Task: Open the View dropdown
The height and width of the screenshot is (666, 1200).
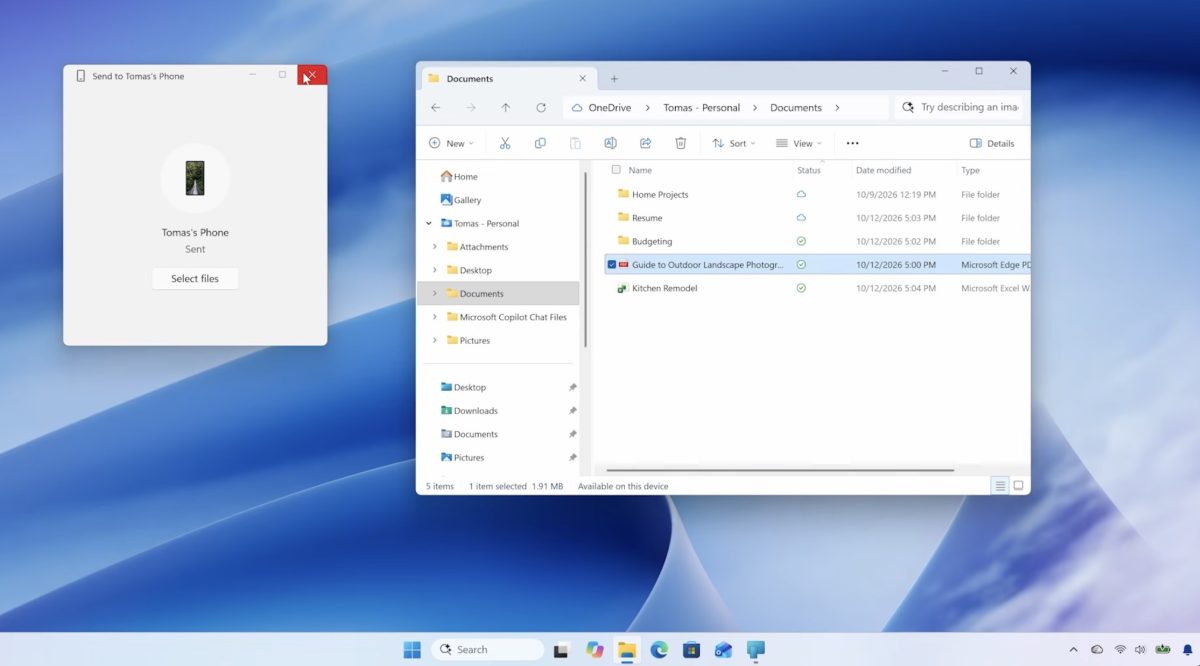Action: tap(799, 143)
